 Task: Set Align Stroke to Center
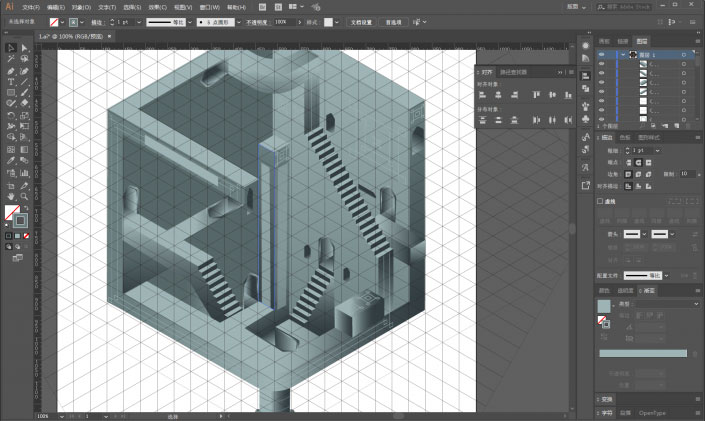pos(629,186)
